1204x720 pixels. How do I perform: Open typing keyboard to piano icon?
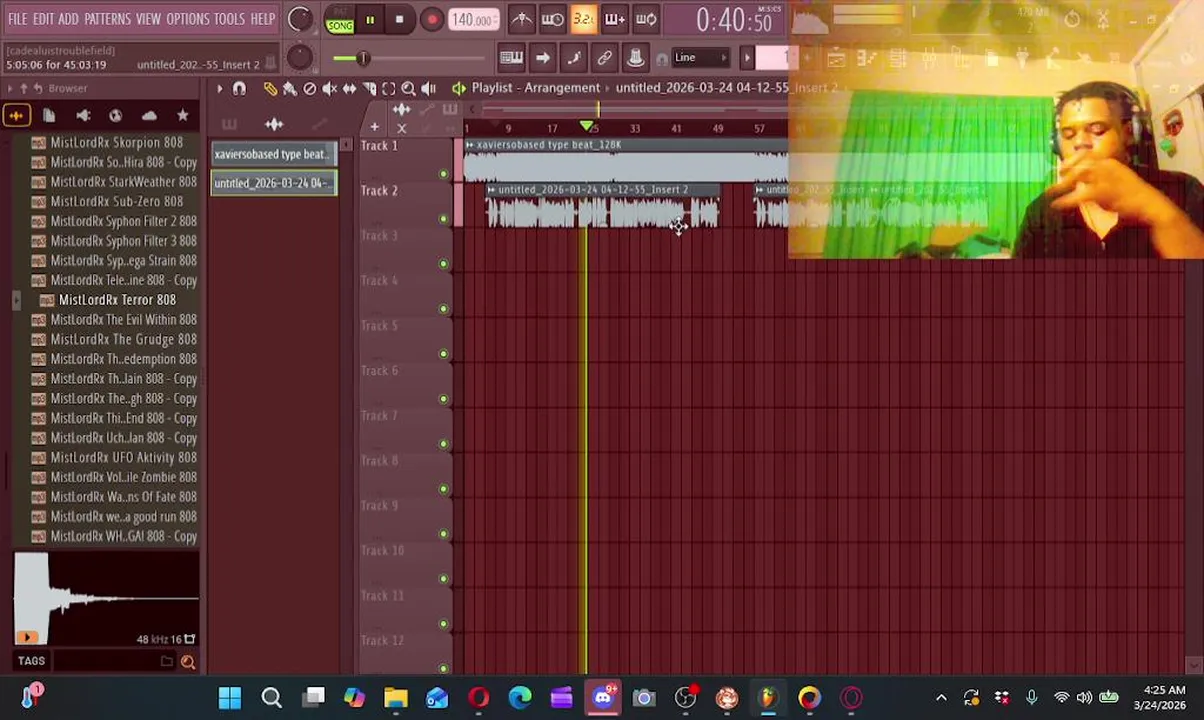(511, 58)
